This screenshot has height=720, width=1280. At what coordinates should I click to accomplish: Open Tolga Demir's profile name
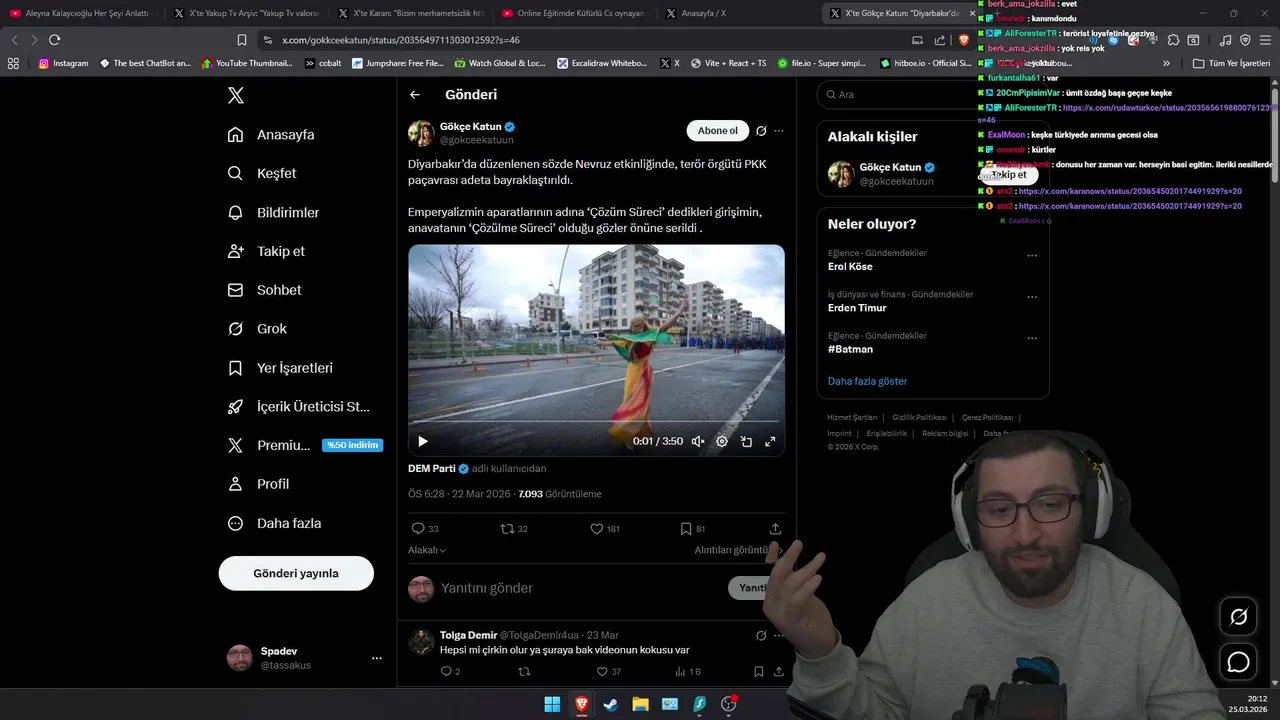click(x=468, y=635)
